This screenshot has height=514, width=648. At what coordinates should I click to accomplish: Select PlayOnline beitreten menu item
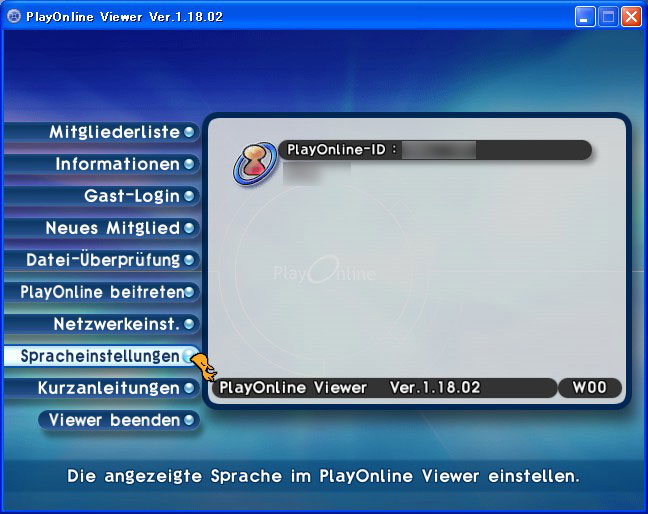102,292
